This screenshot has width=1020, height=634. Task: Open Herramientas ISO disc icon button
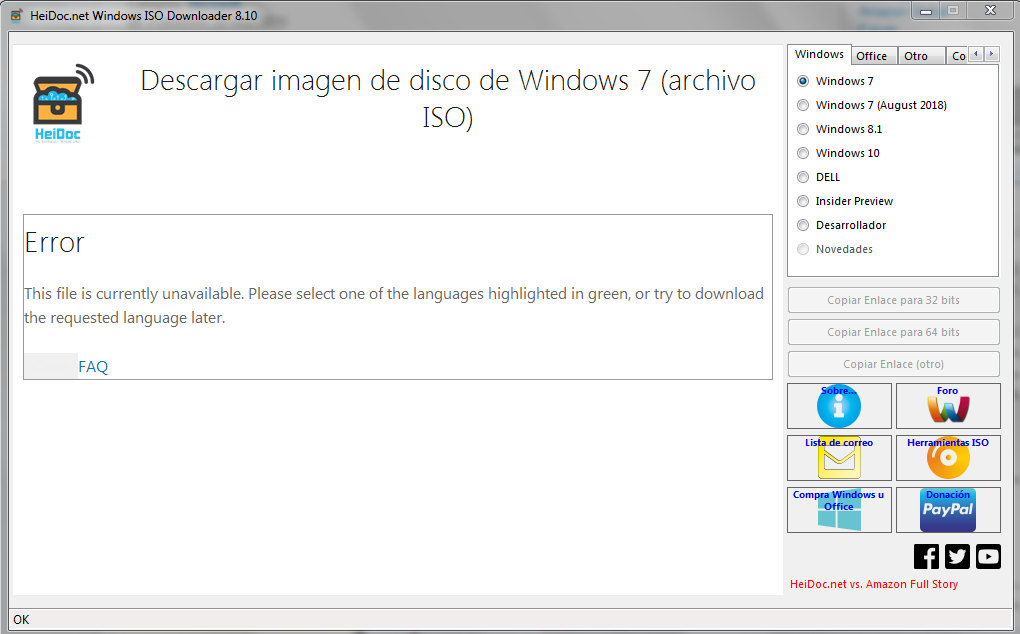click(x=948, y=458)
